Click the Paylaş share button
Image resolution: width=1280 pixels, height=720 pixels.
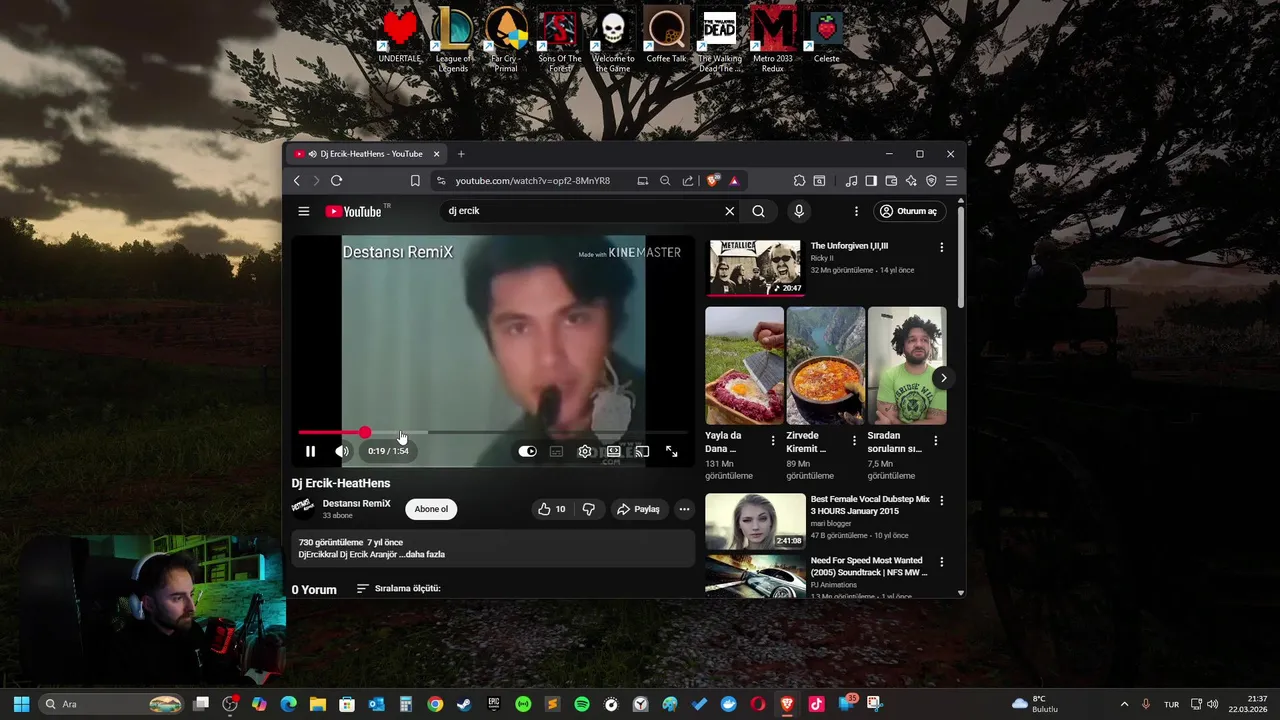coord(637,509)
